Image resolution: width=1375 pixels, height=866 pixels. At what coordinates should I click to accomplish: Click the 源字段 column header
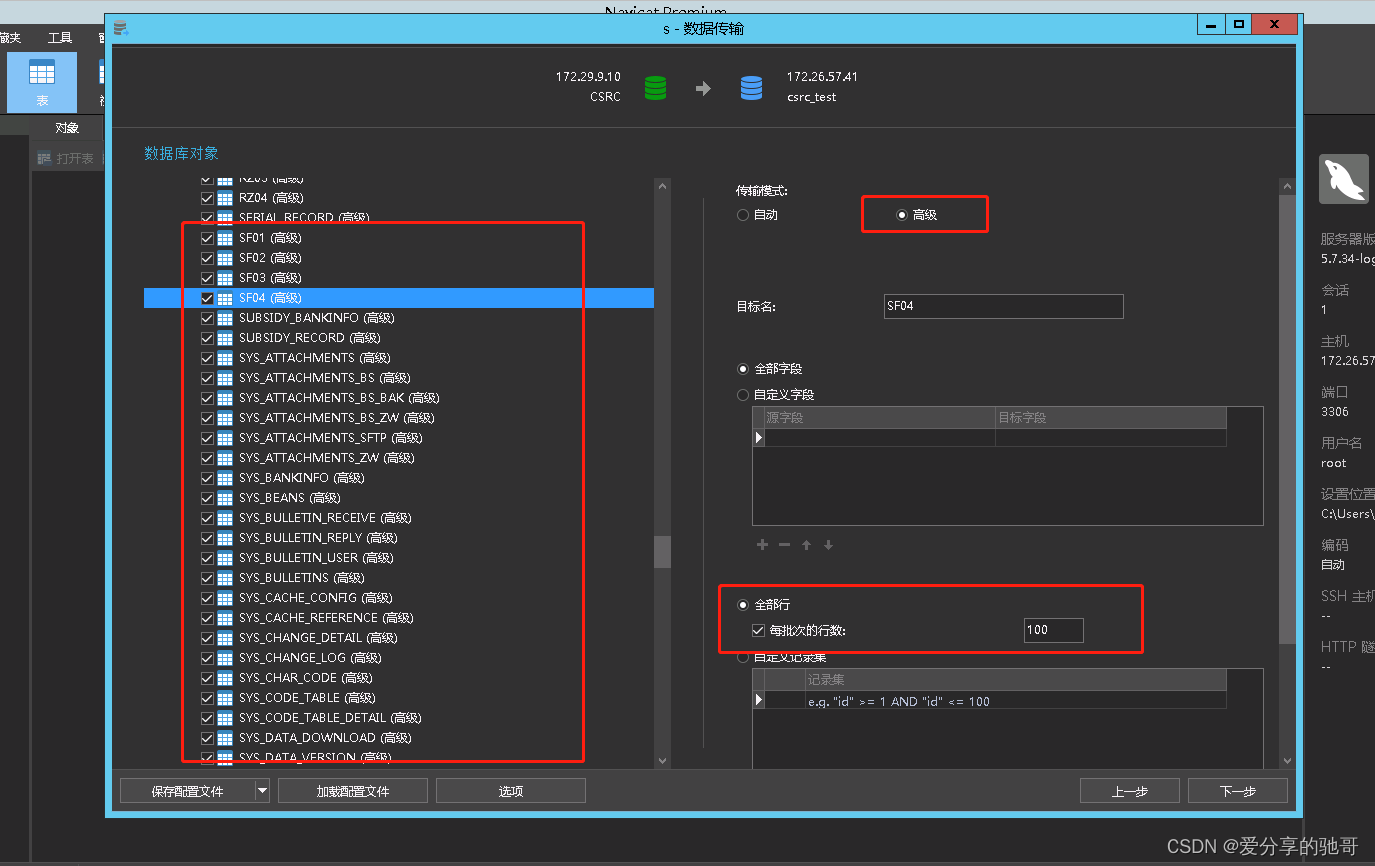[x=880, y=418]
